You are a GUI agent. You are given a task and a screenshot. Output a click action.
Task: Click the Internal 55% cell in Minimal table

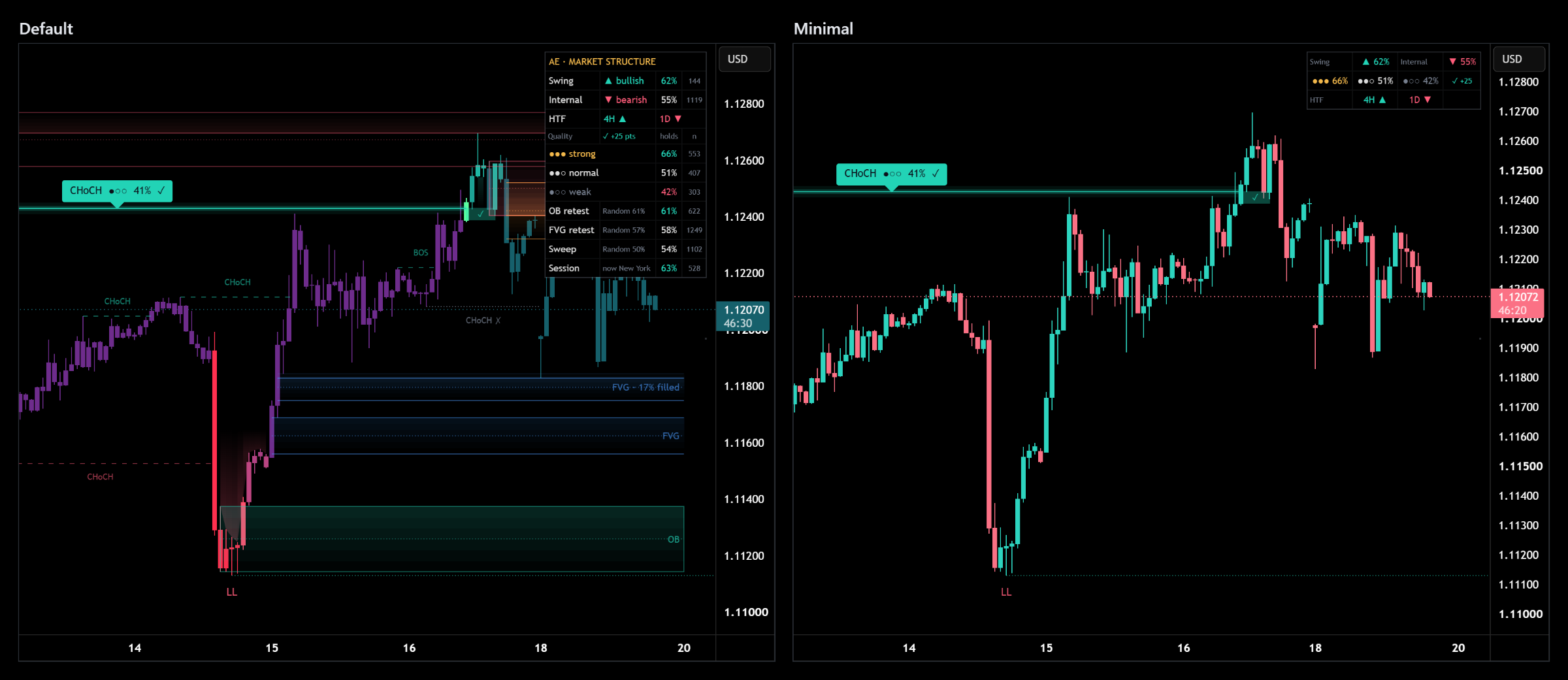tap(1462, 62)
